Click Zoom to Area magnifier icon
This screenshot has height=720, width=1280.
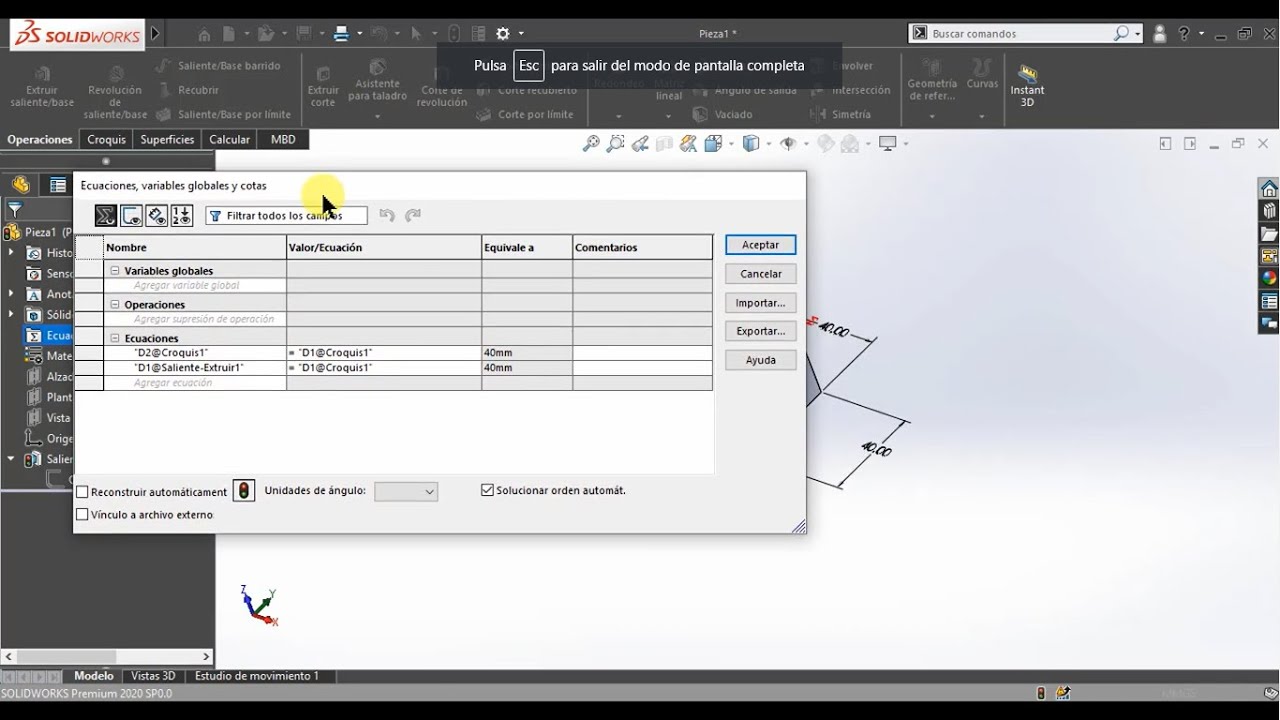616,144
